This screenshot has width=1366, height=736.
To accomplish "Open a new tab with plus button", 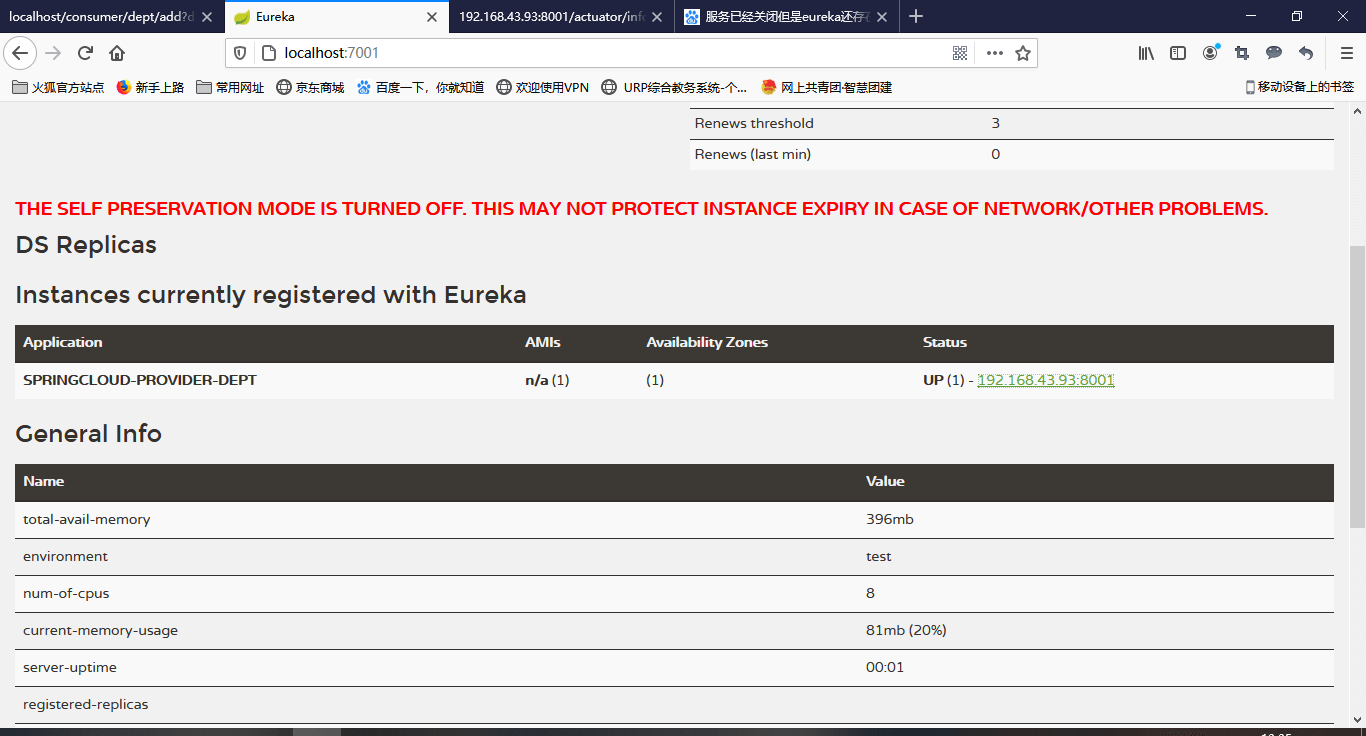I will 916,16.
